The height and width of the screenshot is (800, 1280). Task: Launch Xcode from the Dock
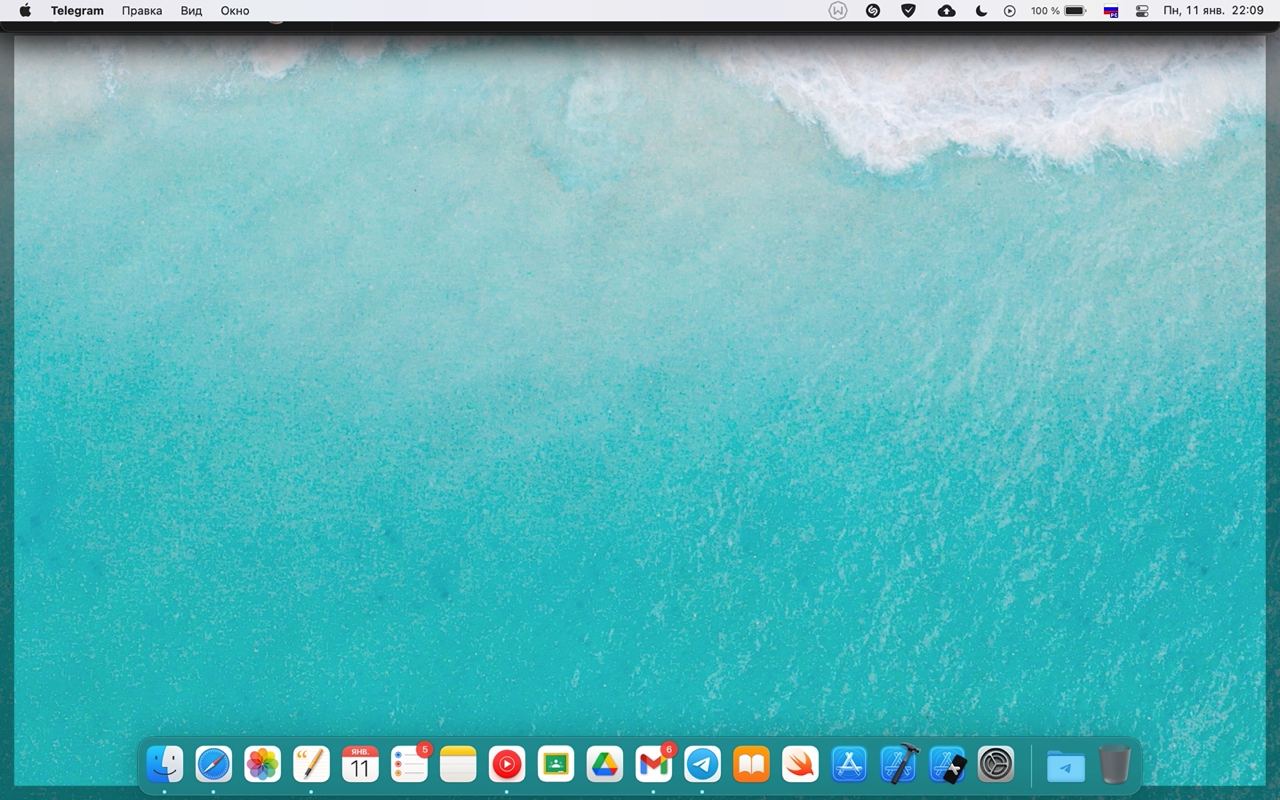(x=899, y=765)
